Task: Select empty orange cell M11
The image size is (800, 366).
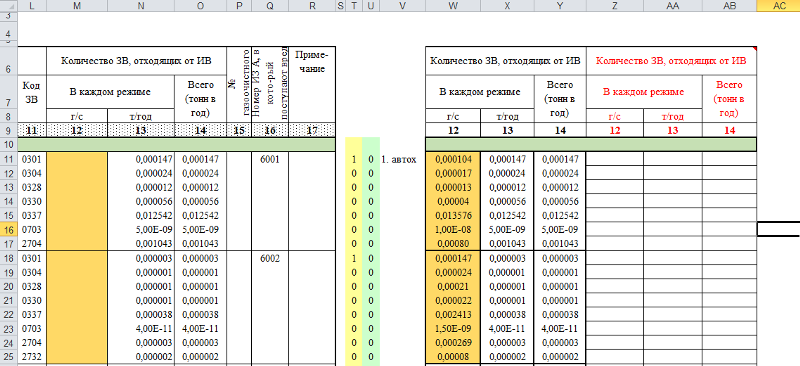Action: pyautogui.click(x=77, y=159)
